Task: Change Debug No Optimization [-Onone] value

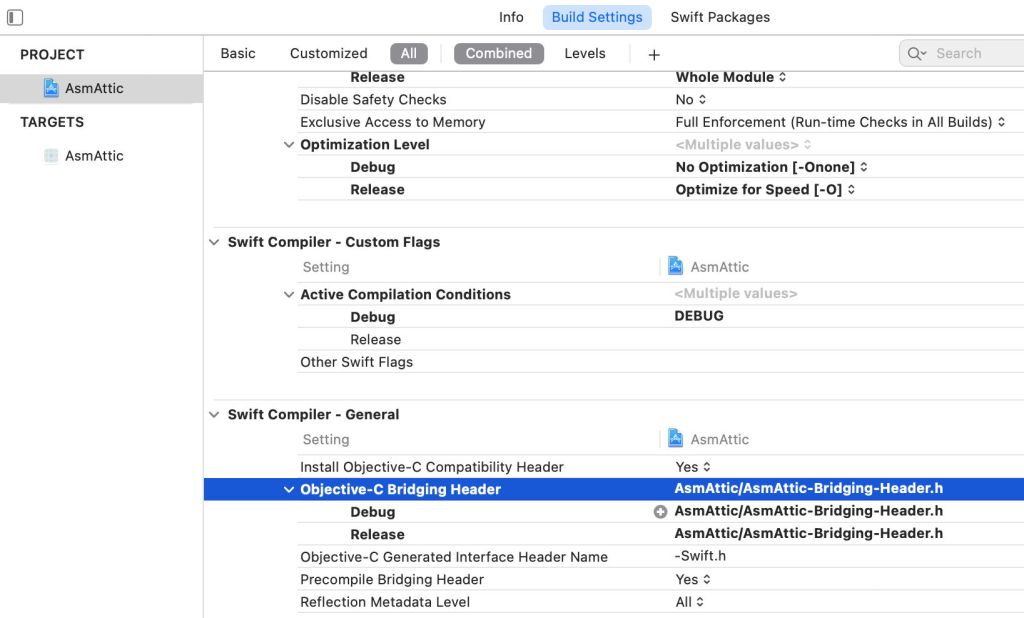Action: tap(771, 167)
